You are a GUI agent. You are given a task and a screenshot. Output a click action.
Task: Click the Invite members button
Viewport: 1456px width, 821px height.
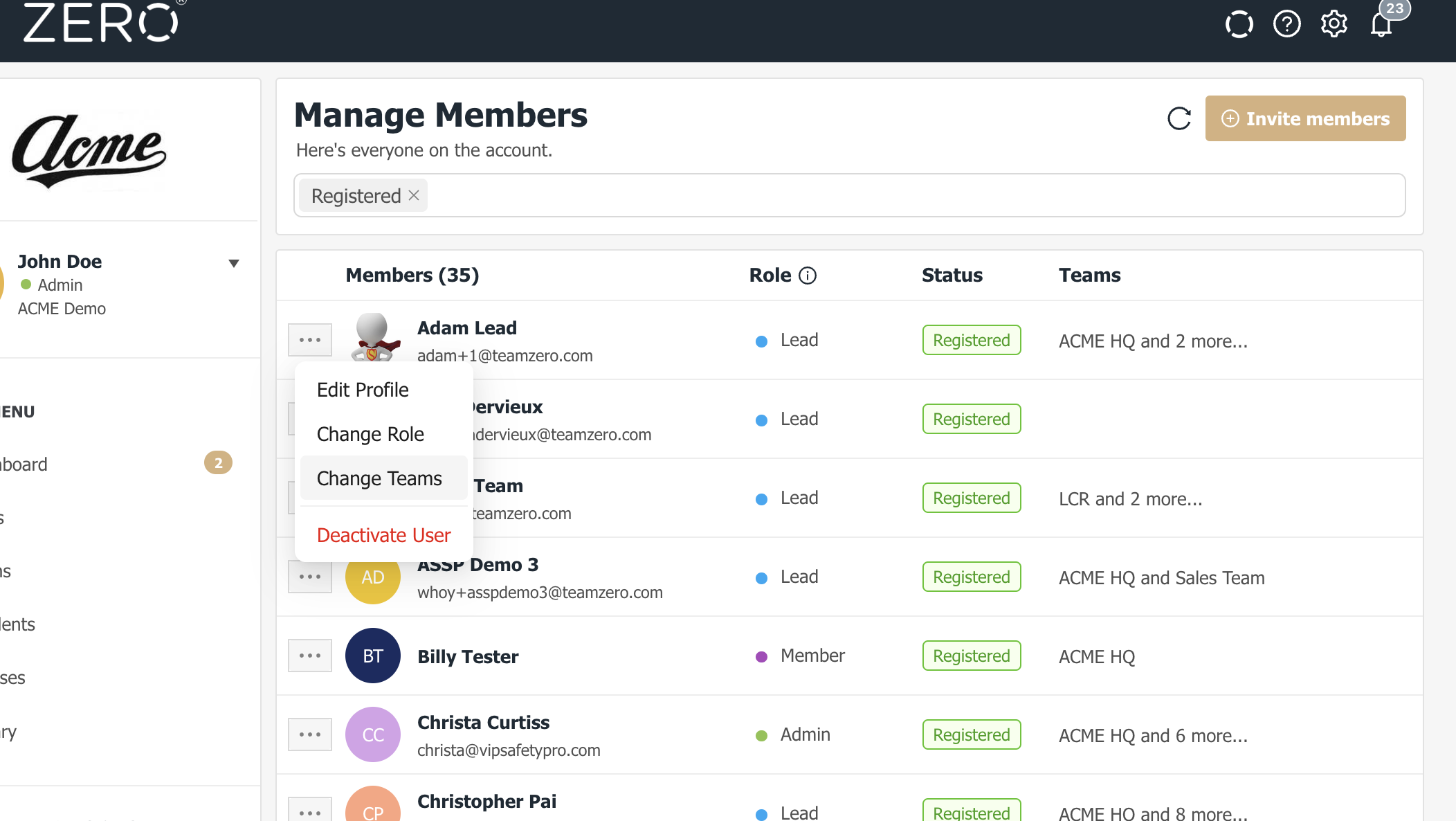pyautogui.click(x=1305, y=118)
